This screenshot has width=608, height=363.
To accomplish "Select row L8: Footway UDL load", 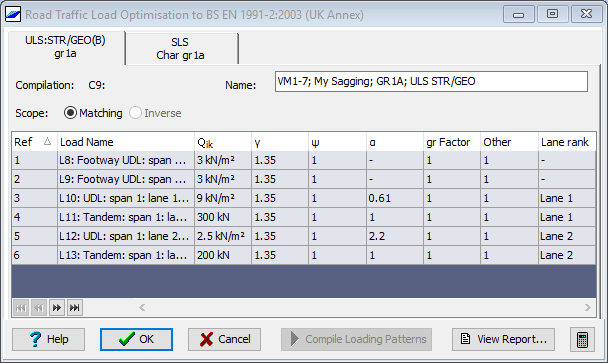I will [x=304, y=160].
